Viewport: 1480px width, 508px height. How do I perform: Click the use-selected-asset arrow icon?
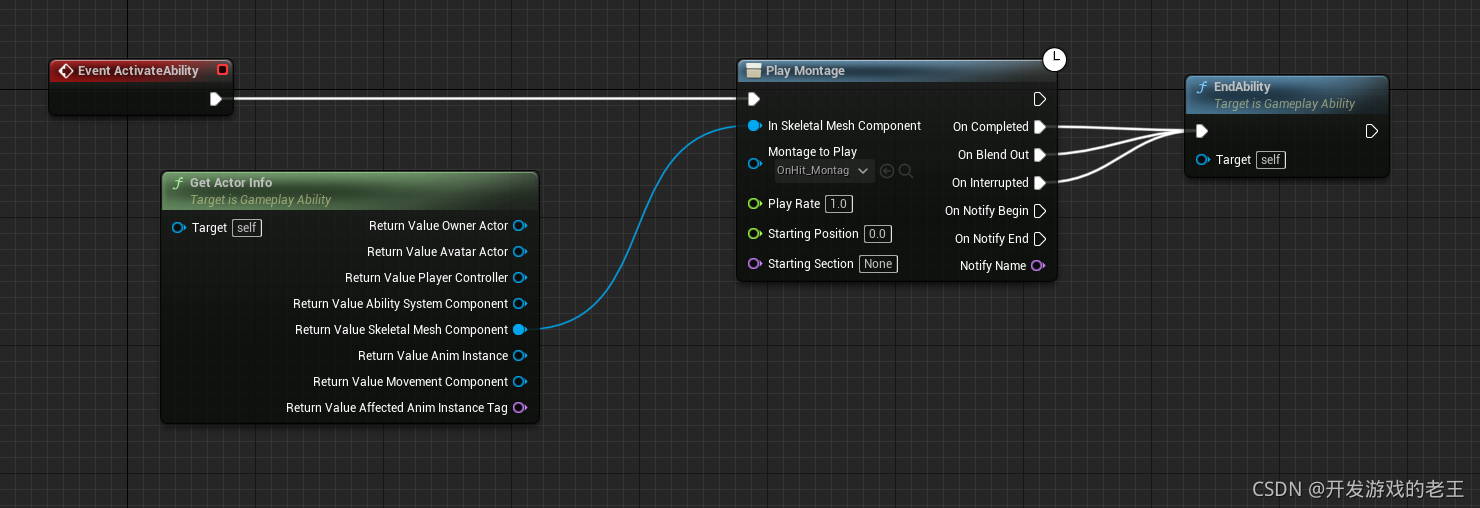click(x=887, y=171)
